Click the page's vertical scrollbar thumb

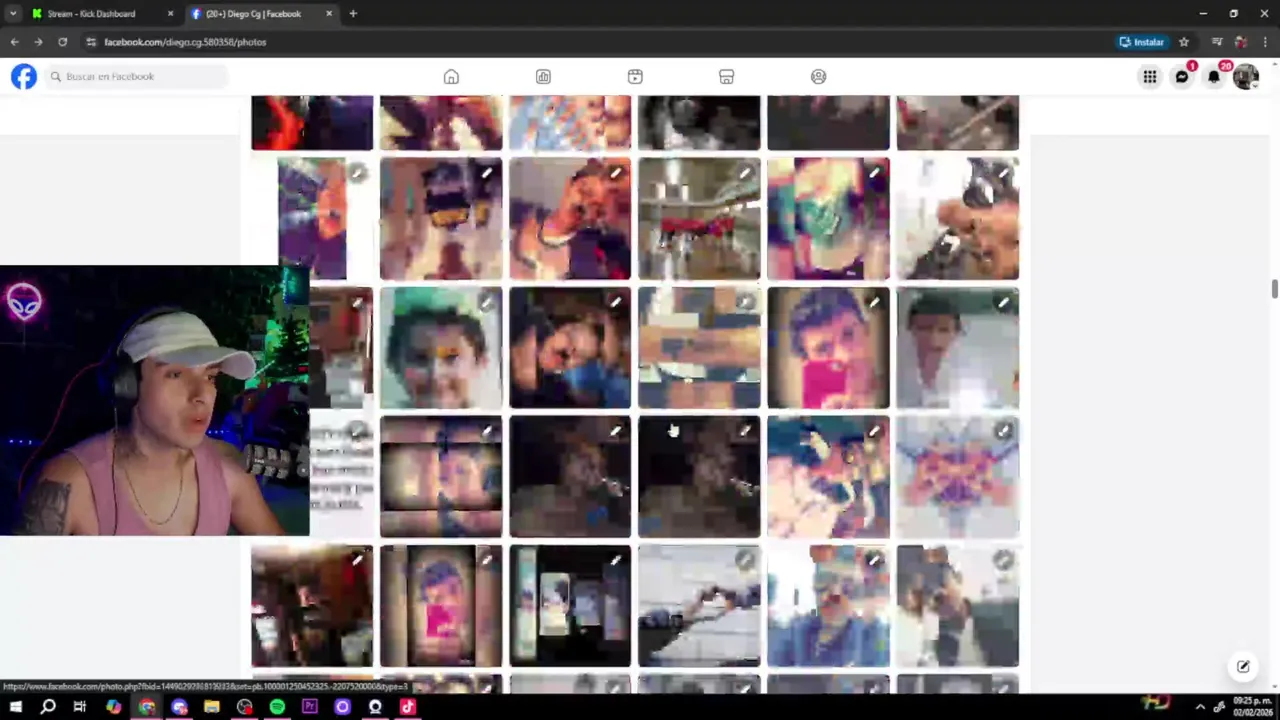pyautogui.click(x=1274, y=289)
